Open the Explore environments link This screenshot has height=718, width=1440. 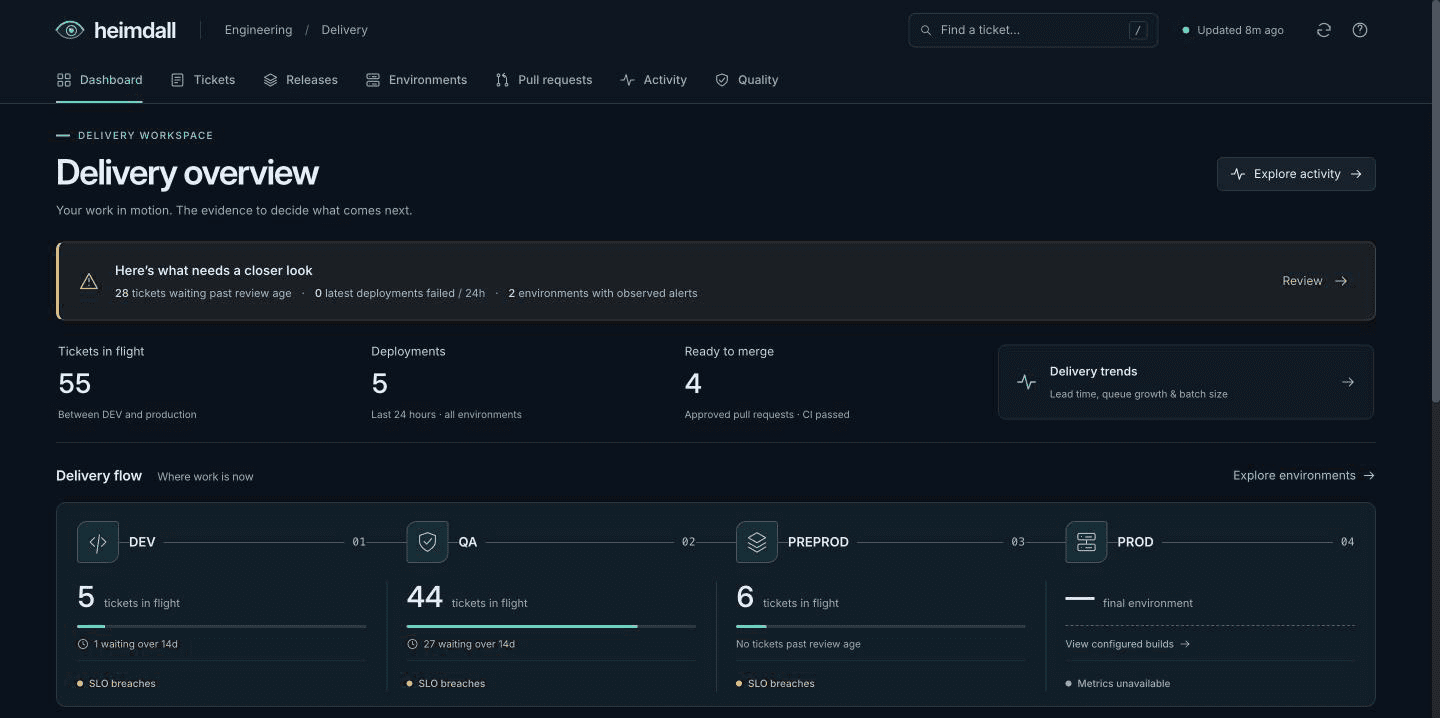click(x=1304, y=476)
